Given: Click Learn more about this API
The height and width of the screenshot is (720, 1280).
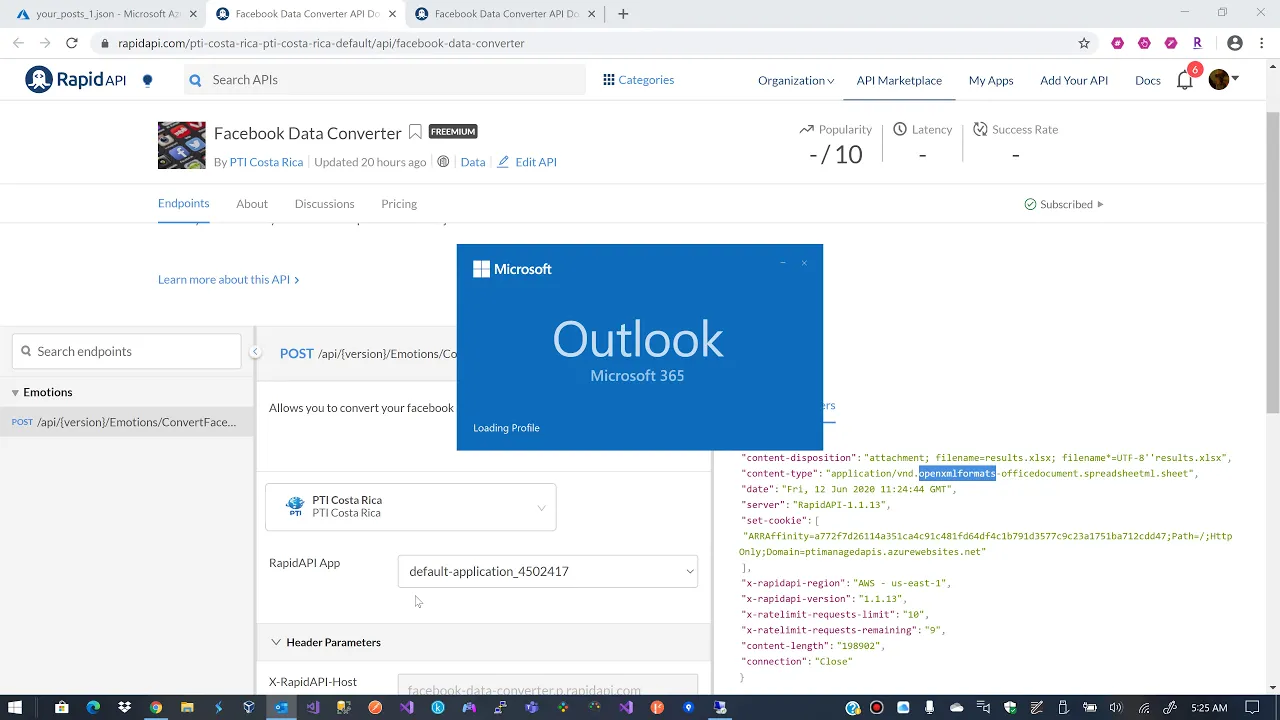Looking at the screenshot, I should click(228, 280).
